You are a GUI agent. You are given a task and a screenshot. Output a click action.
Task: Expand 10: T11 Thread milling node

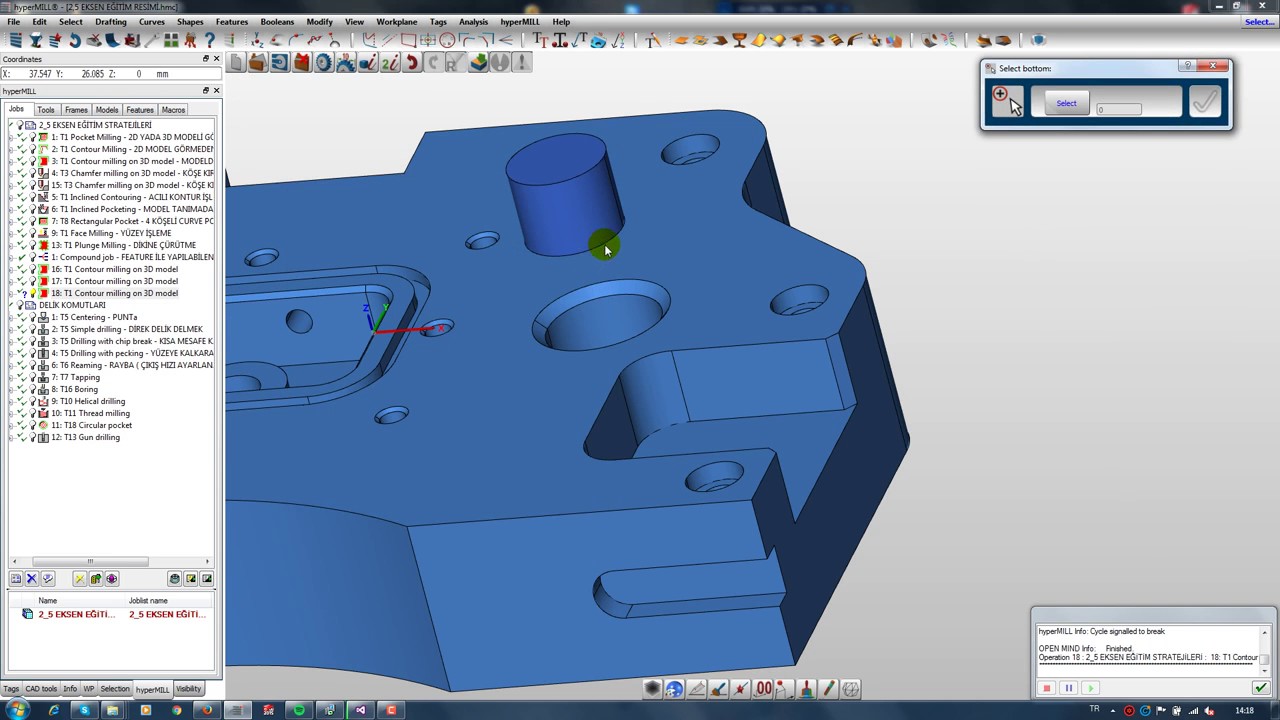tap(13, 413)
